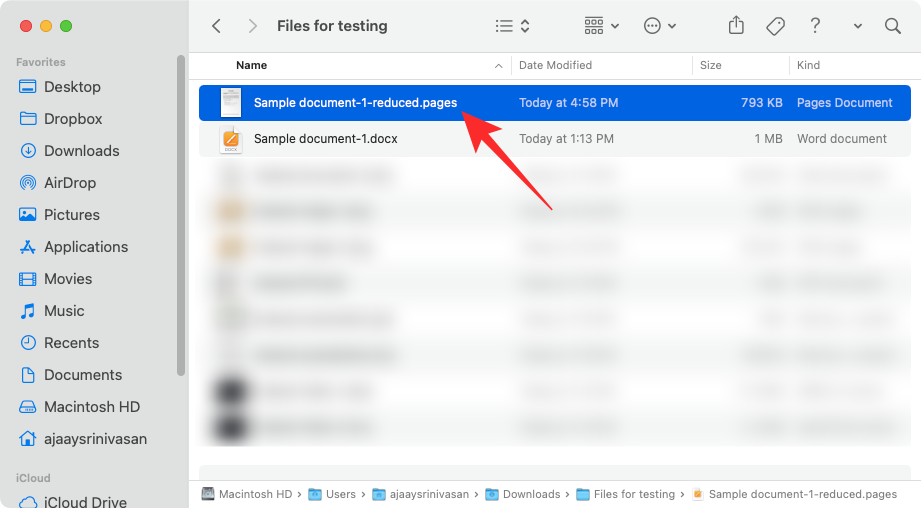Image resolution: width=921 pixels, height=508 pixels.
Task: Select Sample document-1-reduced.pages file name
Action: (355, 103)
